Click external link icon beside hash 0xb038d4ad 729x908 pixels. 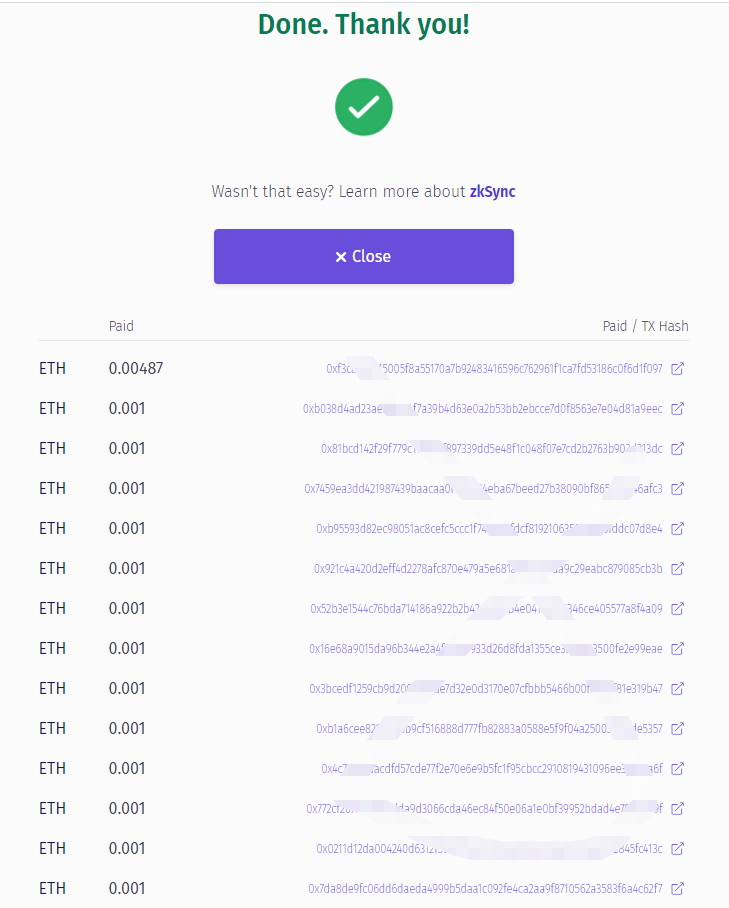677,409
